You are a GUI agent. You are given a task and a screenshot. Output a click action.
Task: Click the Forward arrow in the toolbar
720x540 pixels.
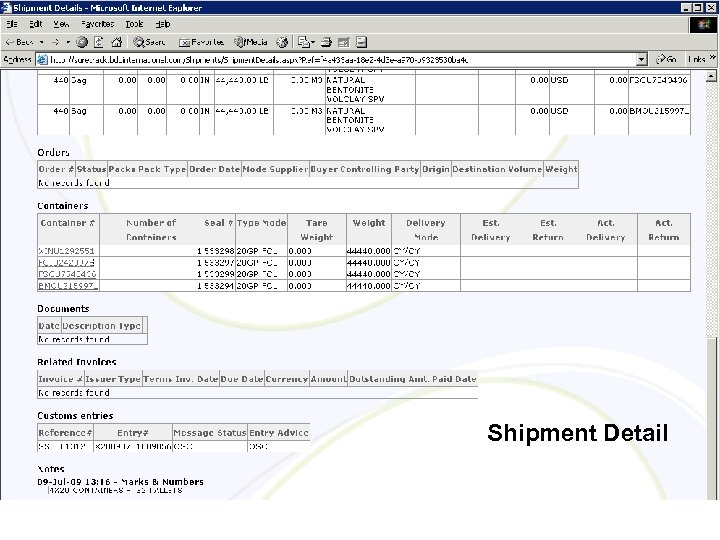click(x=56, y=42)
